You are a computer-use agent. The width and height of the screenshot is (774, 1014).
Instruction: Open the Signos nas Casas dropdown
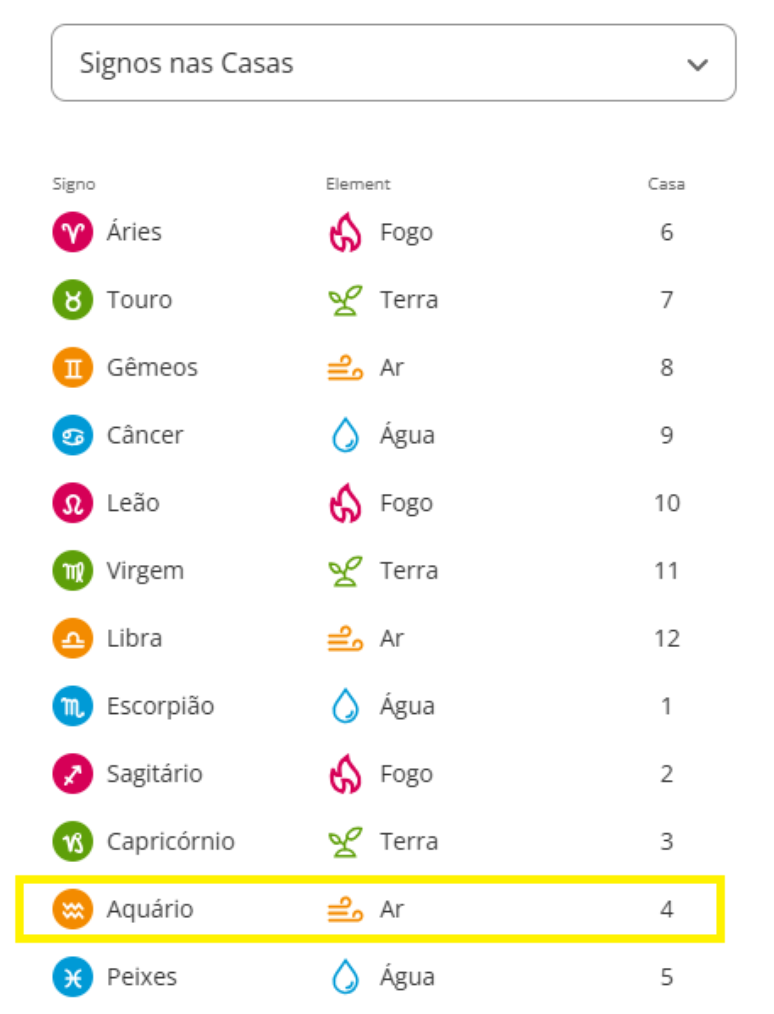(393, 64)
